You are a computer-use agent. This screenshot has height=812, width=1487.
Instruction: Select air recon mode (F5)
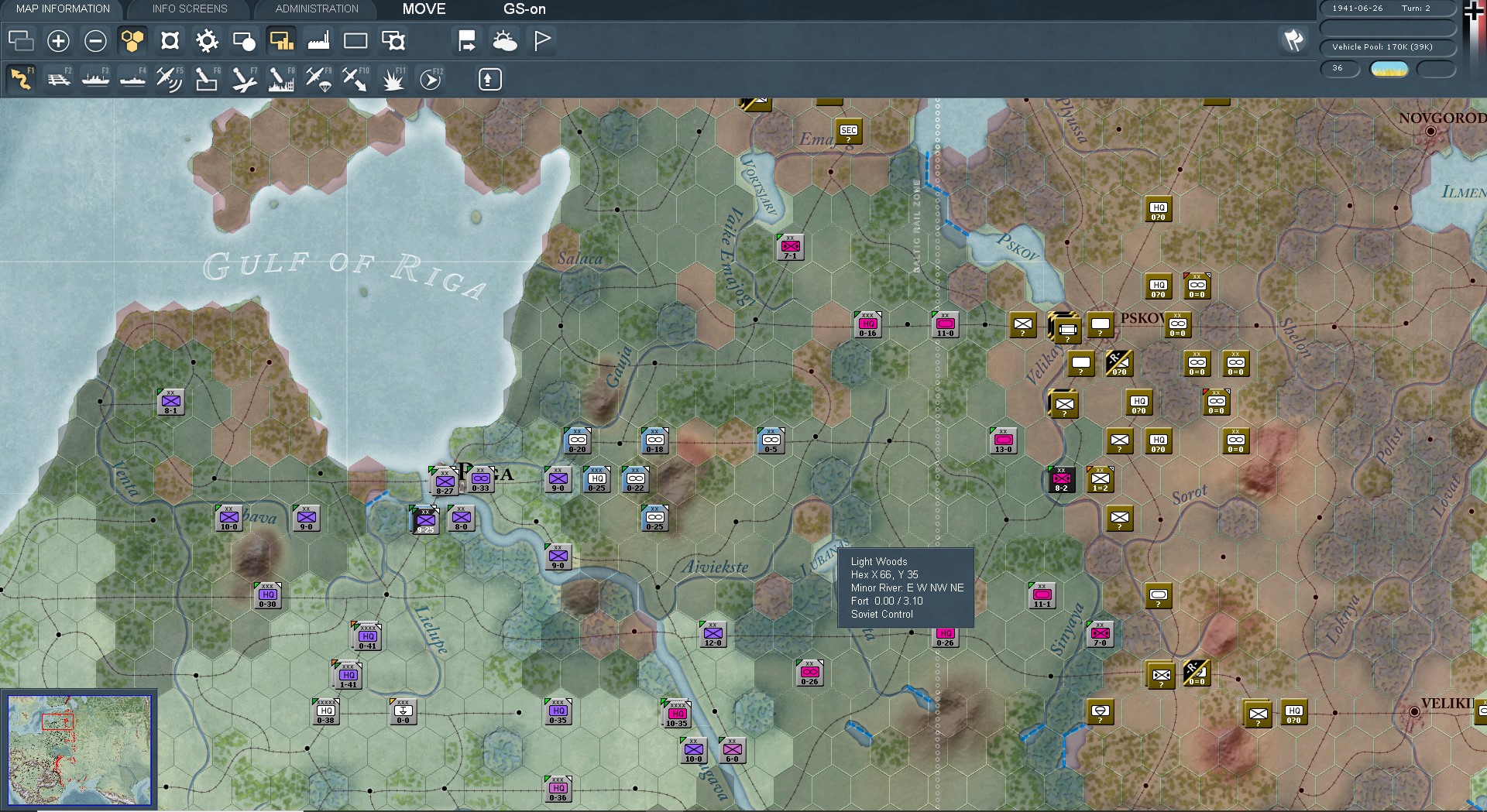(169, 79)
